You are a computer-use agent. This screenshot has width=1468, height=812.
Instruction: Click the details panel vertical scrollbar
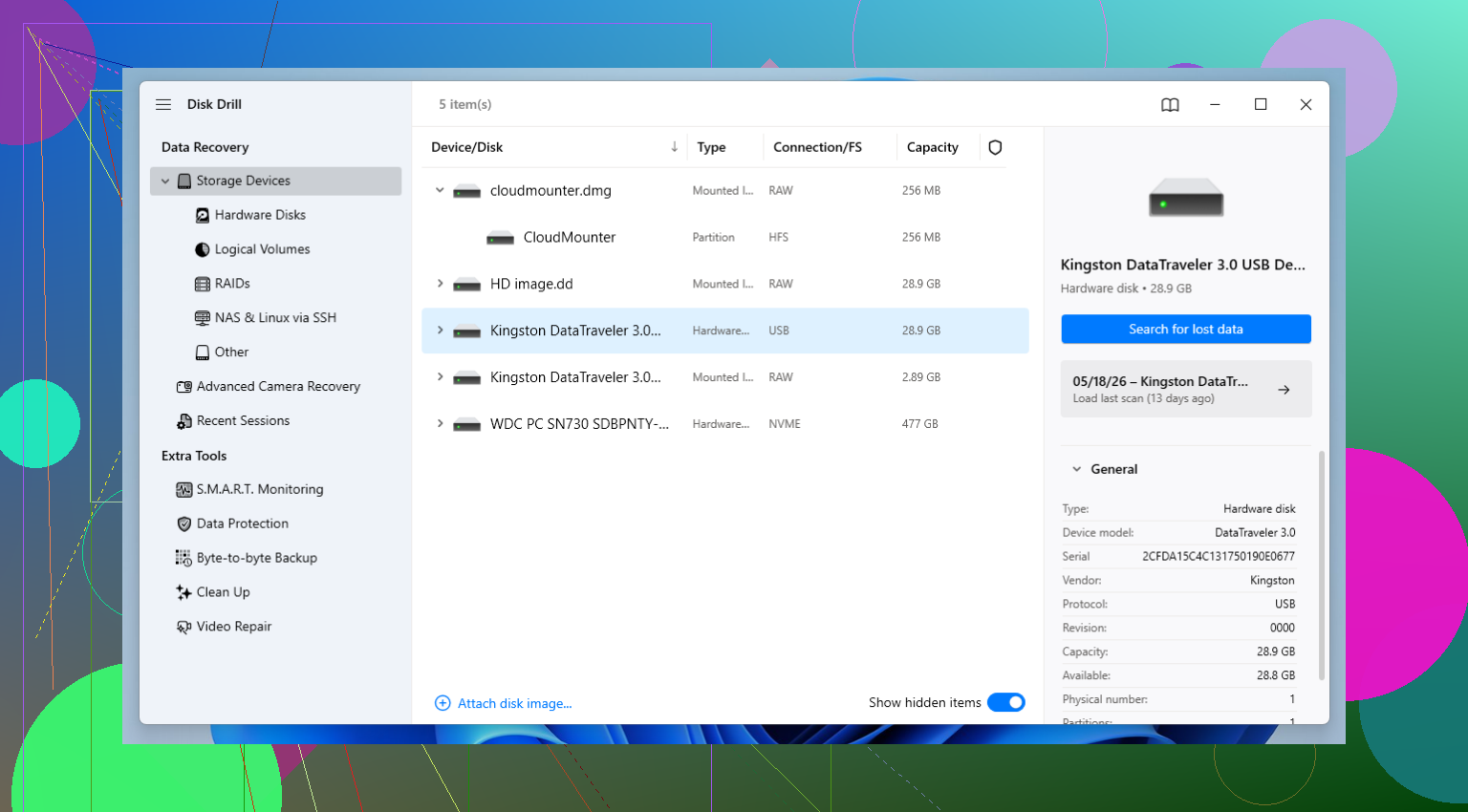point(1322,565)
